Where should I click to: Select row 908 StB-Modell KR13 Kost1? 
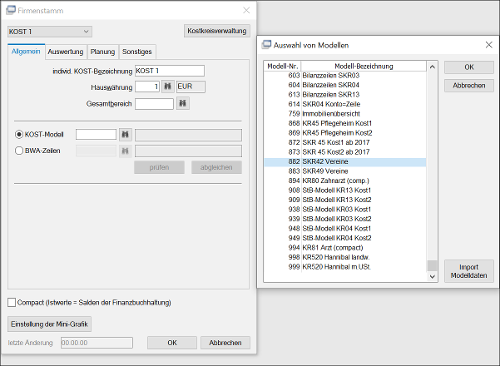click(x=345, y=190)
